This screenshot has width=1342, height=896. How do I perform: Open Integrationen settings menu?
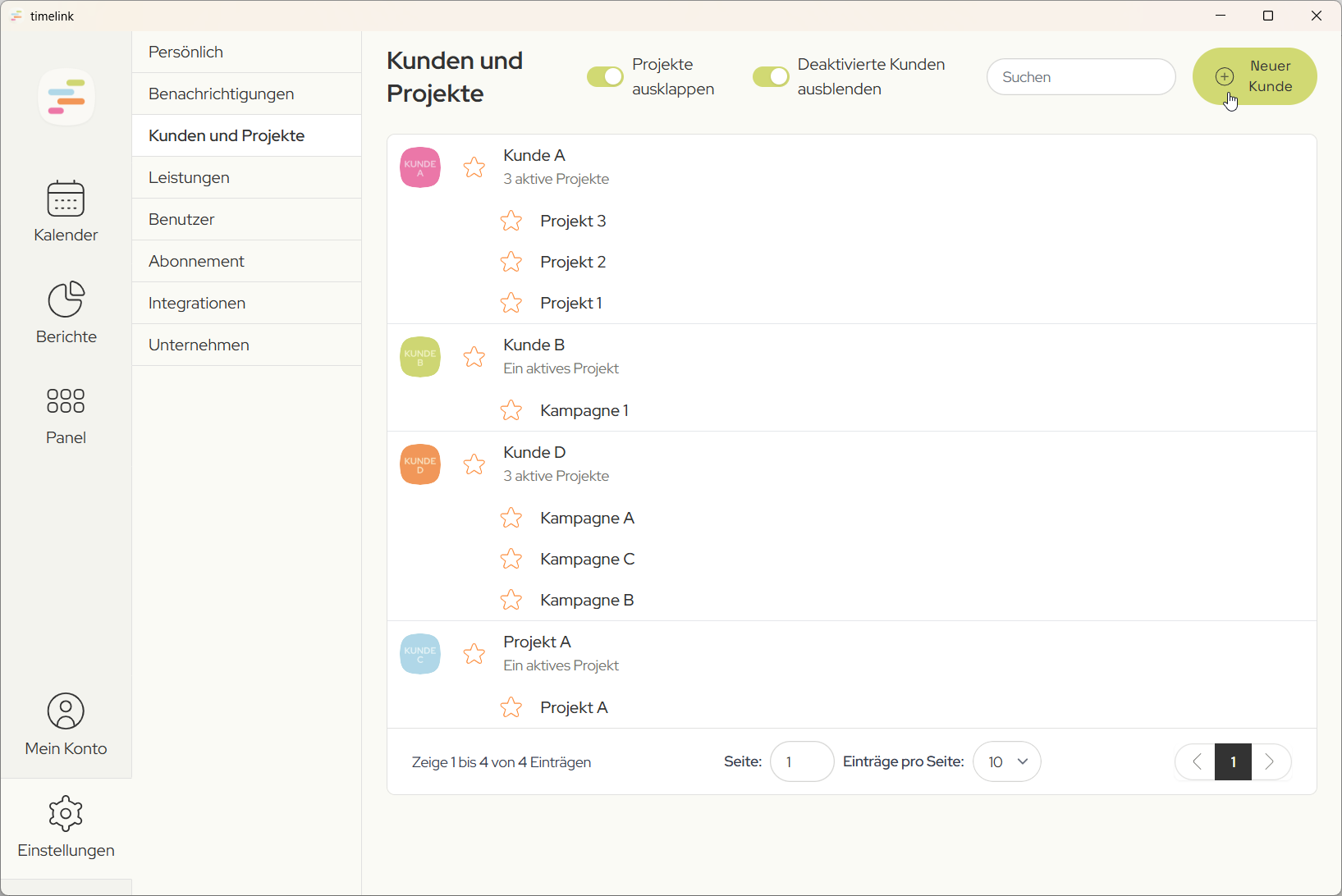246,303
